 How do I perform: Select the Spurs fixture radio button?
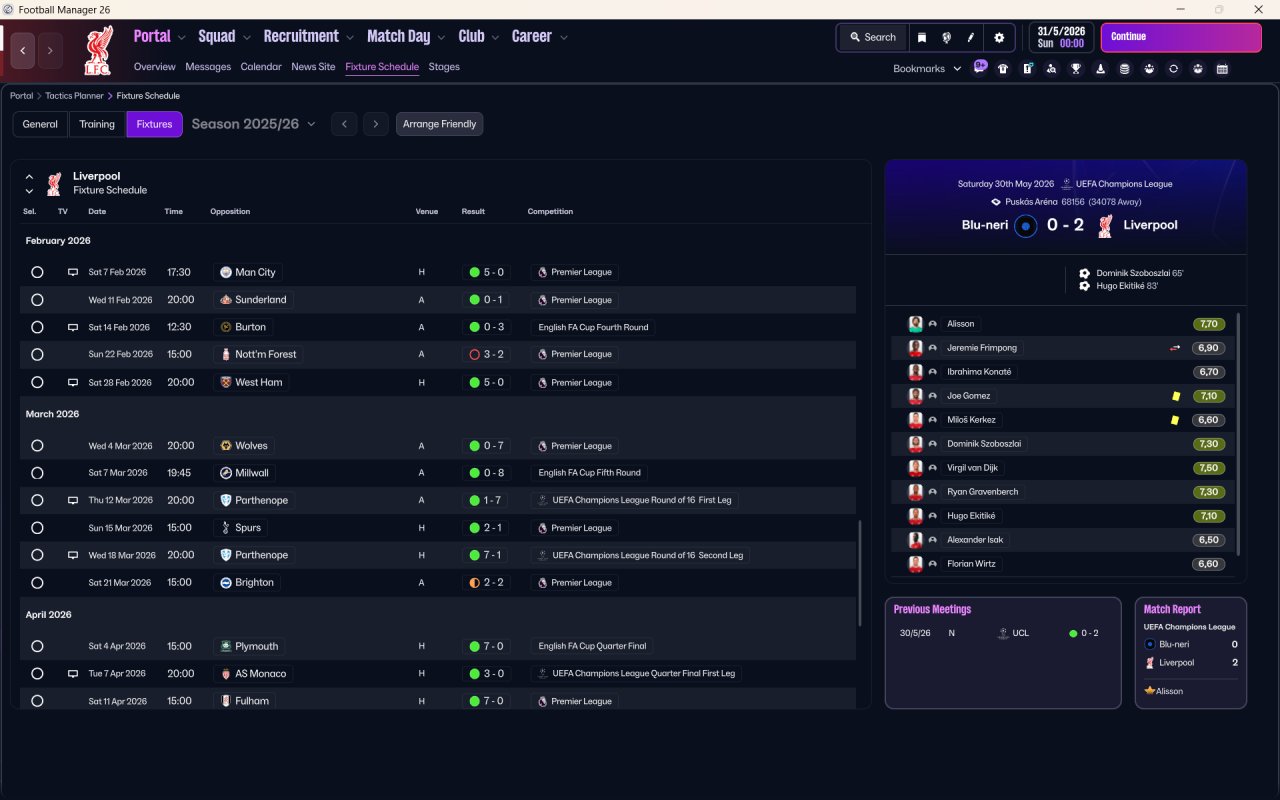coord(37,528)
